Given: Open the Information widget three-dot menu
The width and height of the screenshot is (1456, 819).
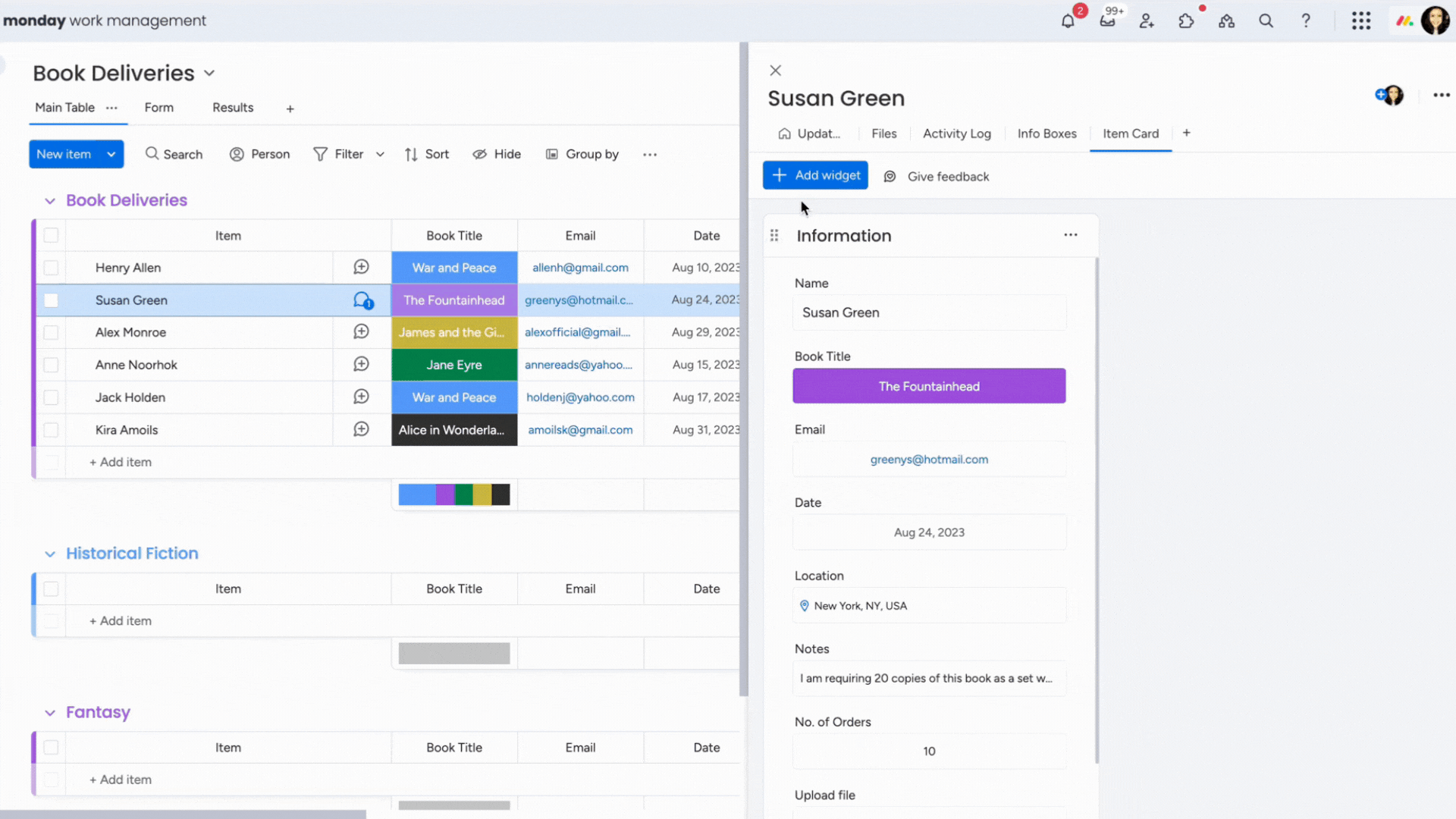Looking at the screenshot, I should (x=1070, y=235).
